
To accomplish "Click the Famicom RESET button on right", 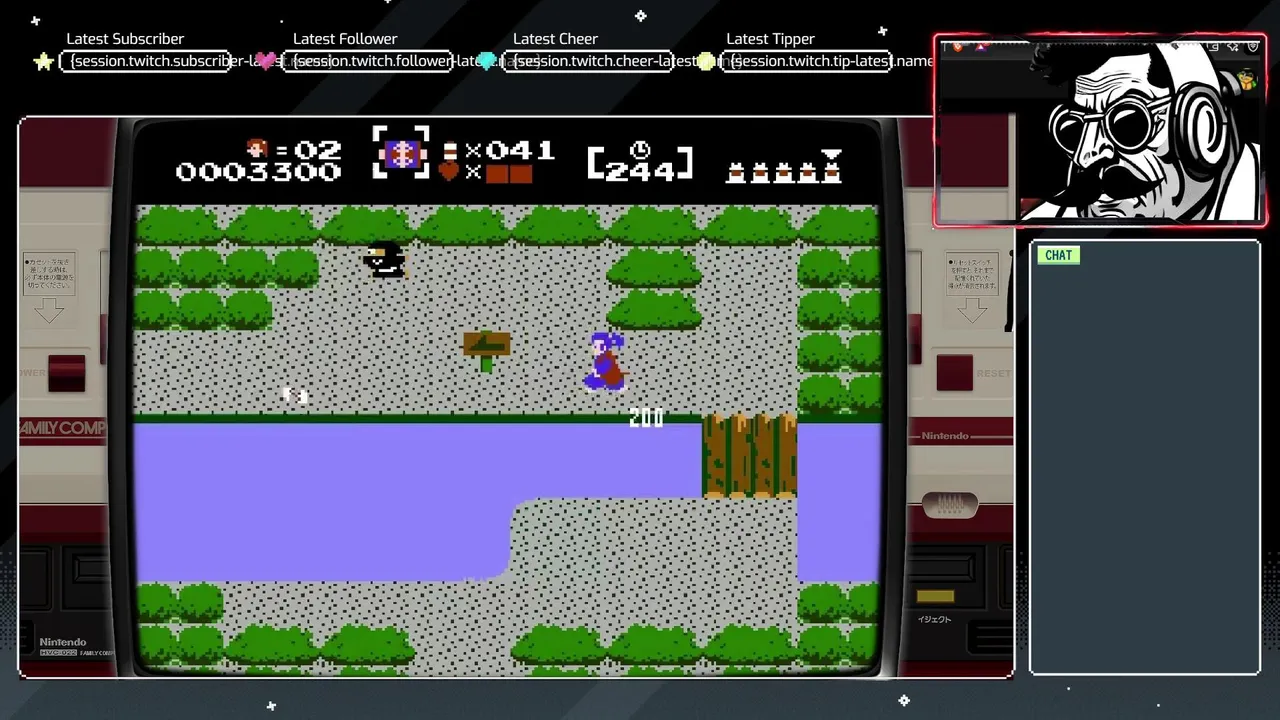I will (954, 373).
